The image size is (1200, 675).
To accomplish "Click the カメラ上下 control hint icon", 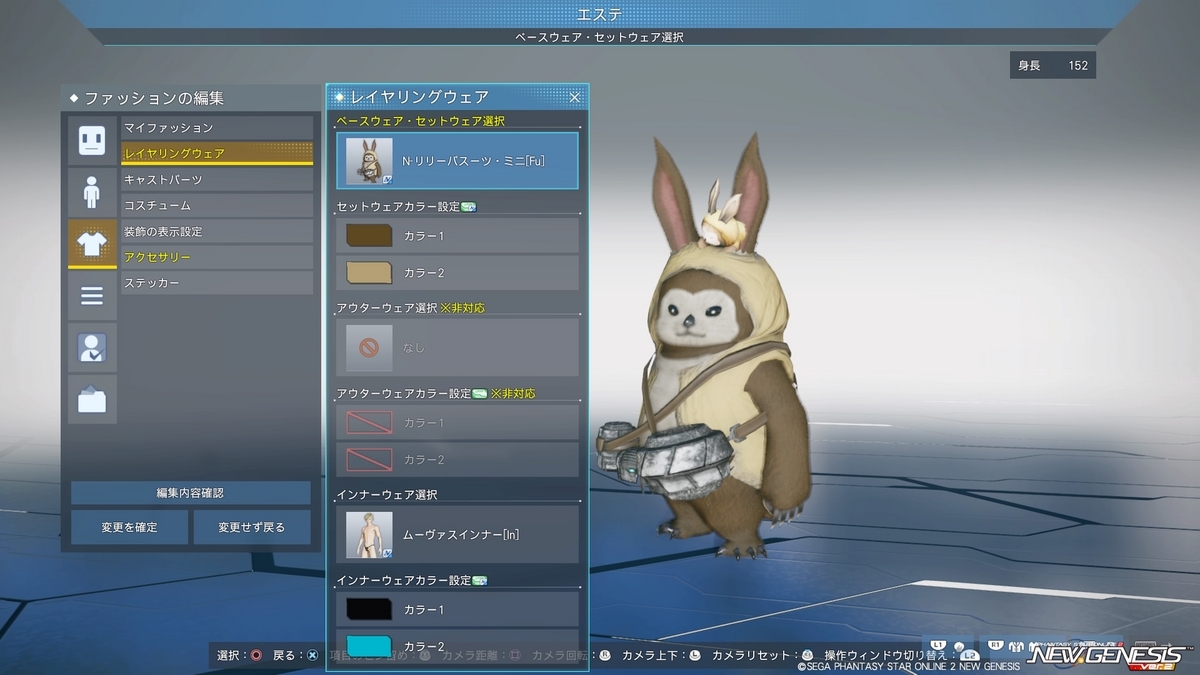I will click(x=695, y=656).
